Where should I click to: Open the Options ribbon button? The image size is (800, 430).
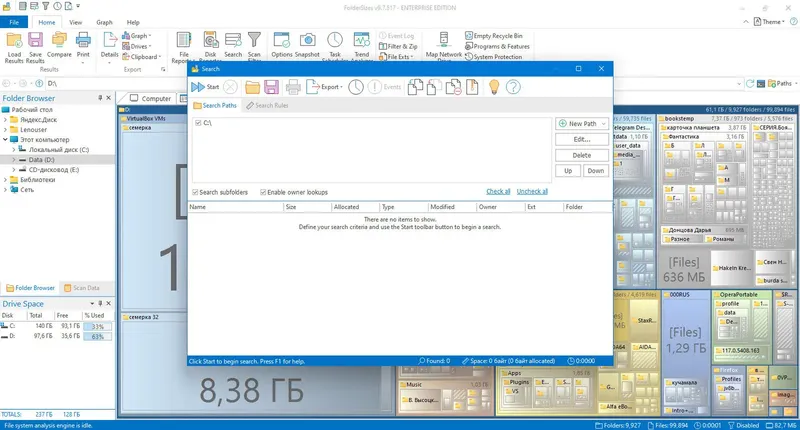[282, 45]
